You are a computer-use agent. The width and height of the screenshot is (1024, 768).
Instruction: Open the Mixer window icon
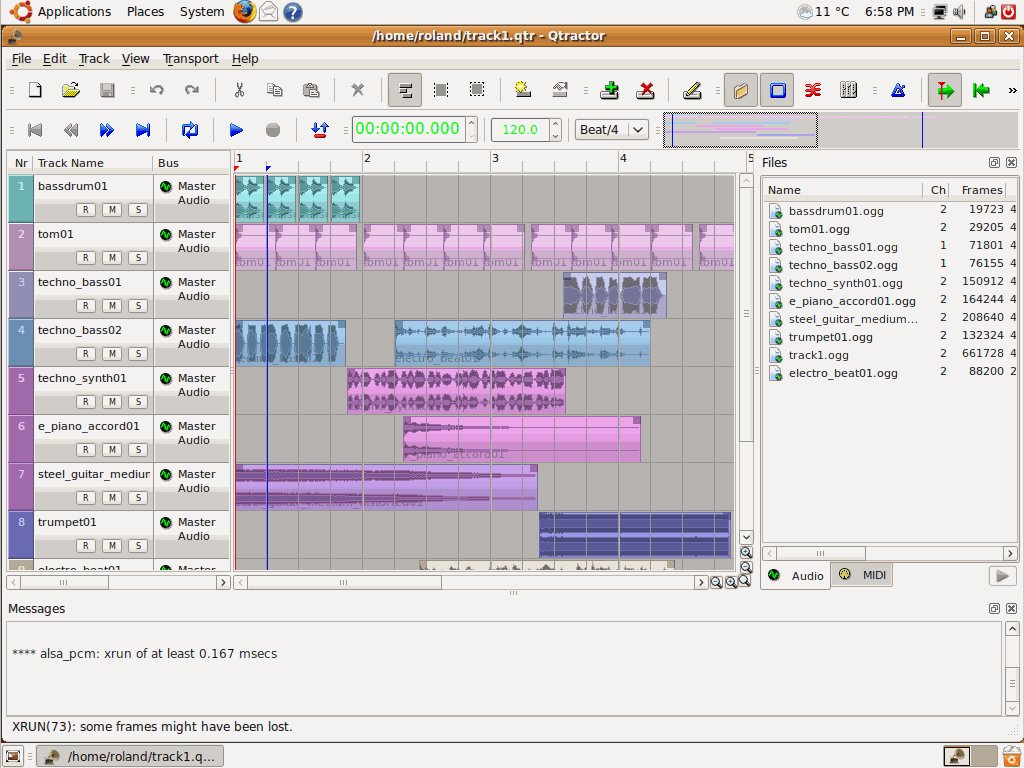(848, 90)
